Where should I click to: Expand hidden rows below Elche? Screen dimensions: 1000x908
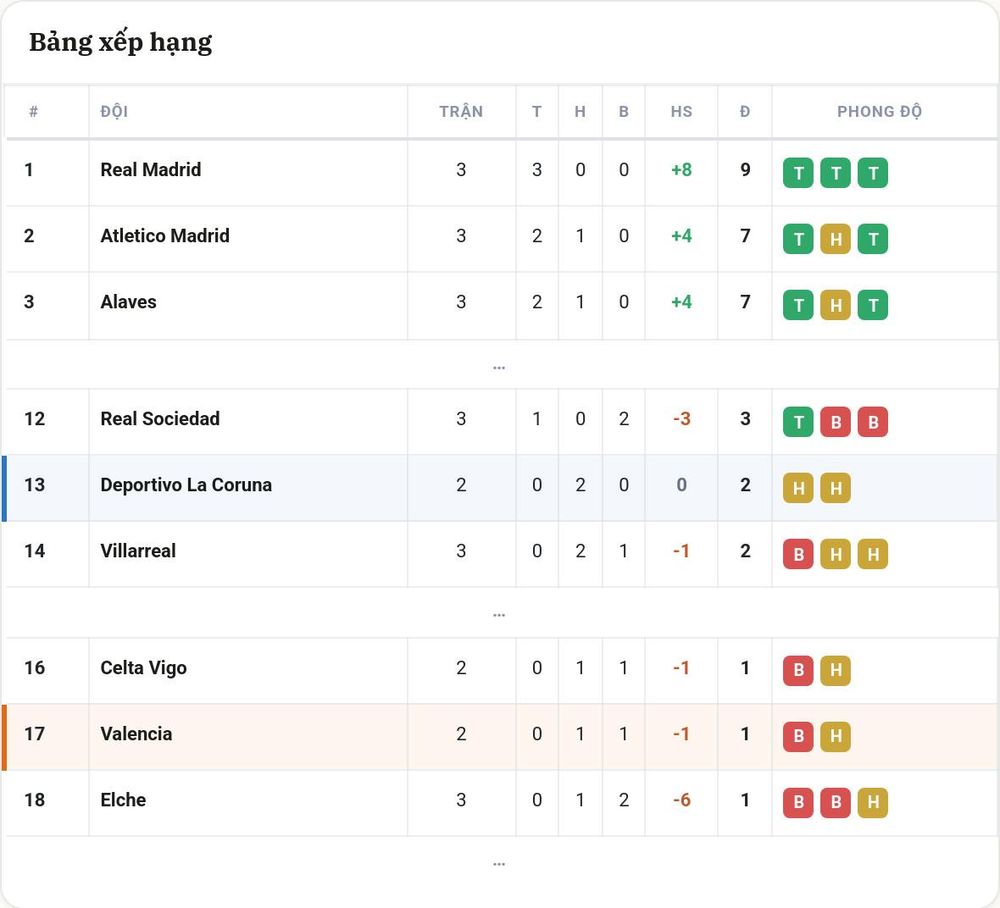[x=499, y=864]
